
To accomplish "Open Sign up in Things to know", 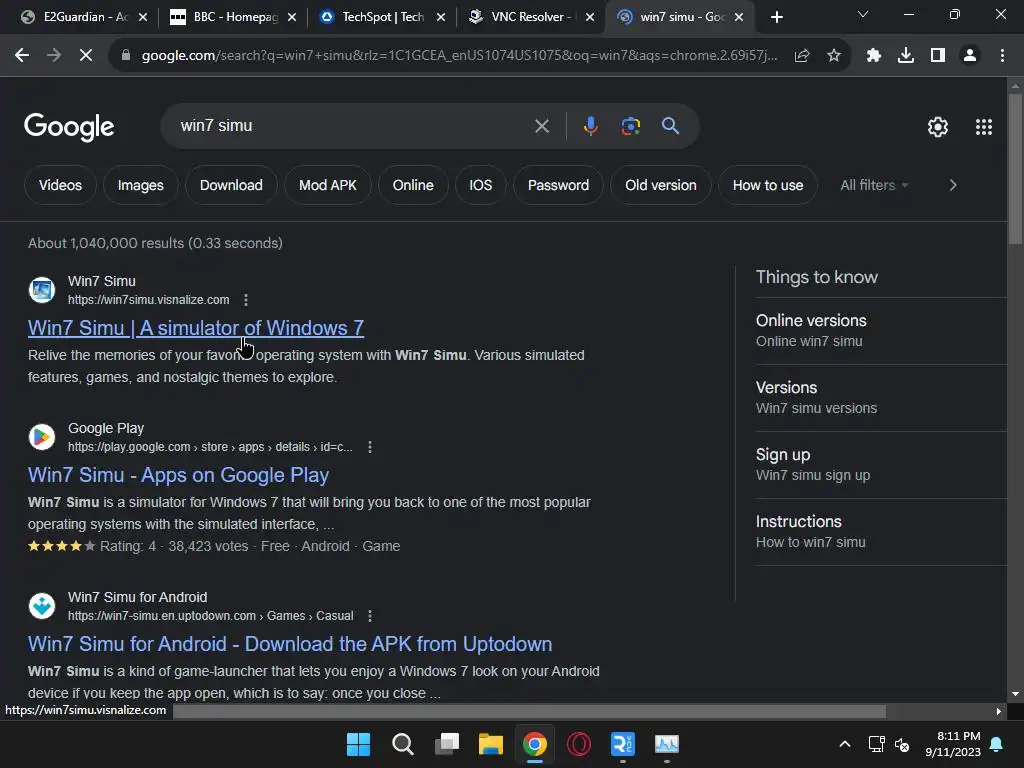I will [x=881, y=465].
